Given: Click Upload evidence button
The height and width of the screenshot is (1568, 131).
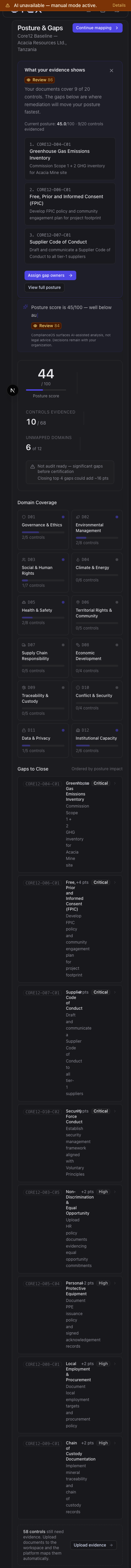Looking at the screenshot, I should [x=94, y=1545].
